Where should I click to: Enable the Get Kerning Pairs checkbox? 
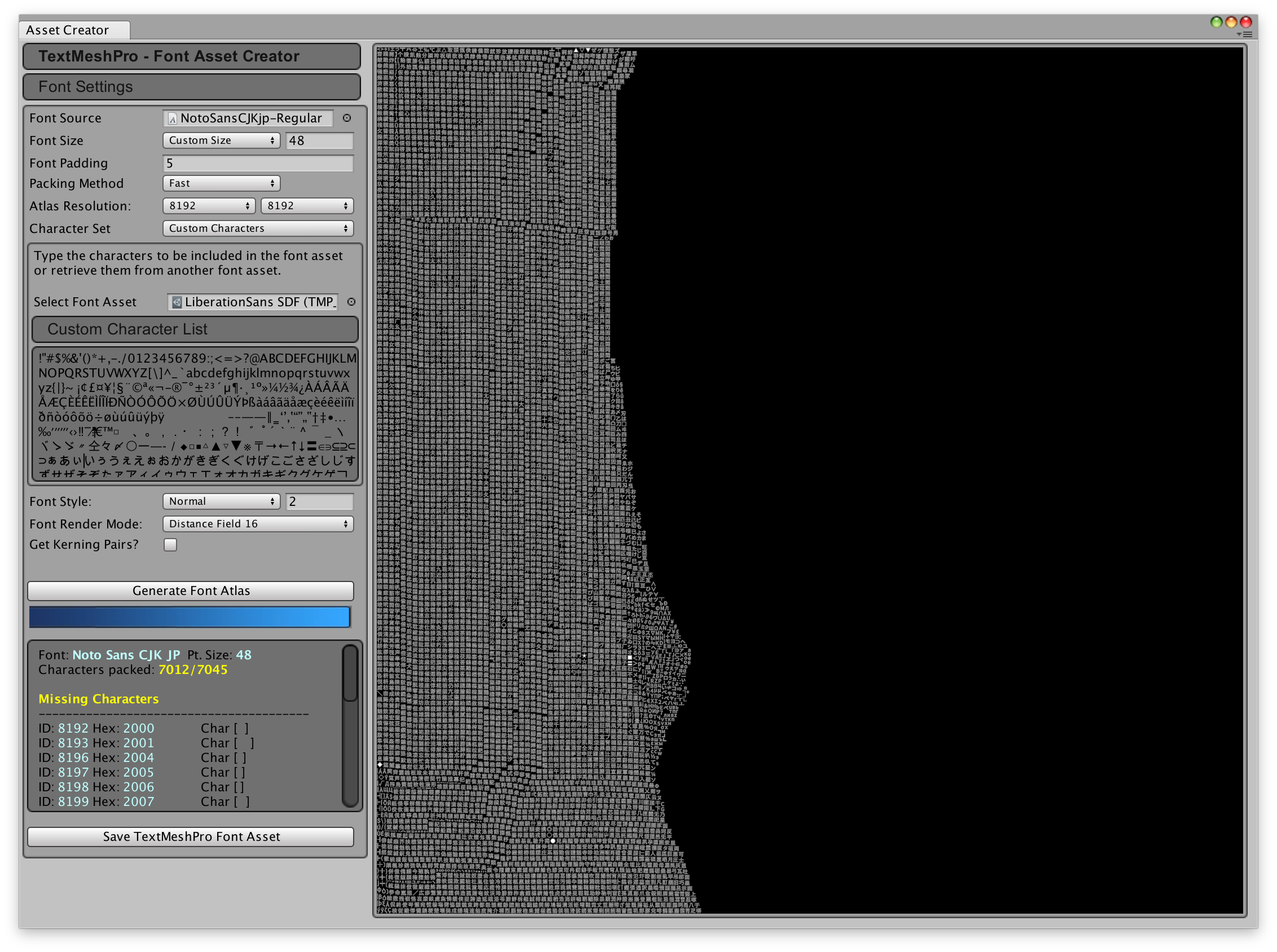pos(170,544)
